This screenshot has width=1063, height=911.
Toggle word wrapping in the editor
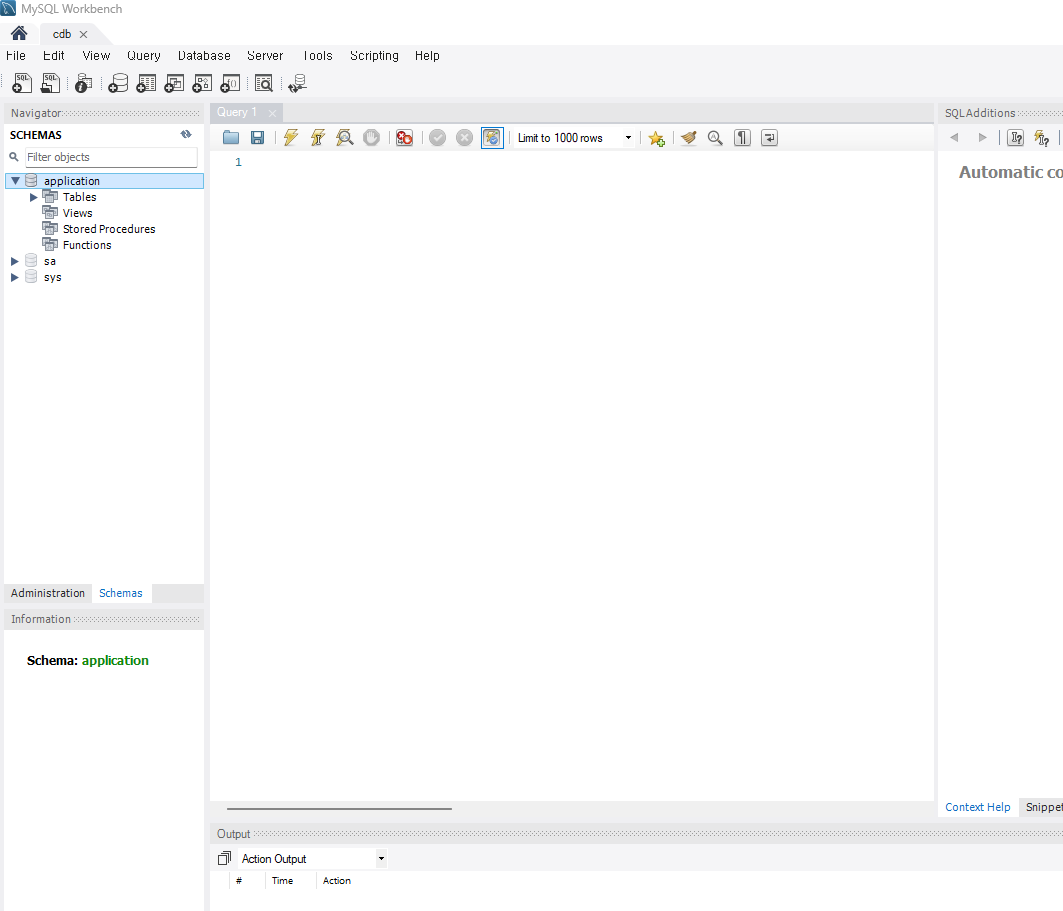(x=769, y=138)
